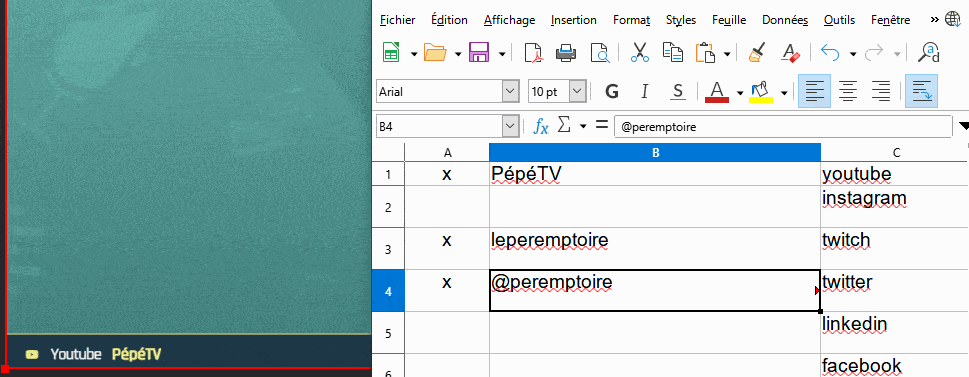Open the Undo history dropdown arrow

(853, 54)
